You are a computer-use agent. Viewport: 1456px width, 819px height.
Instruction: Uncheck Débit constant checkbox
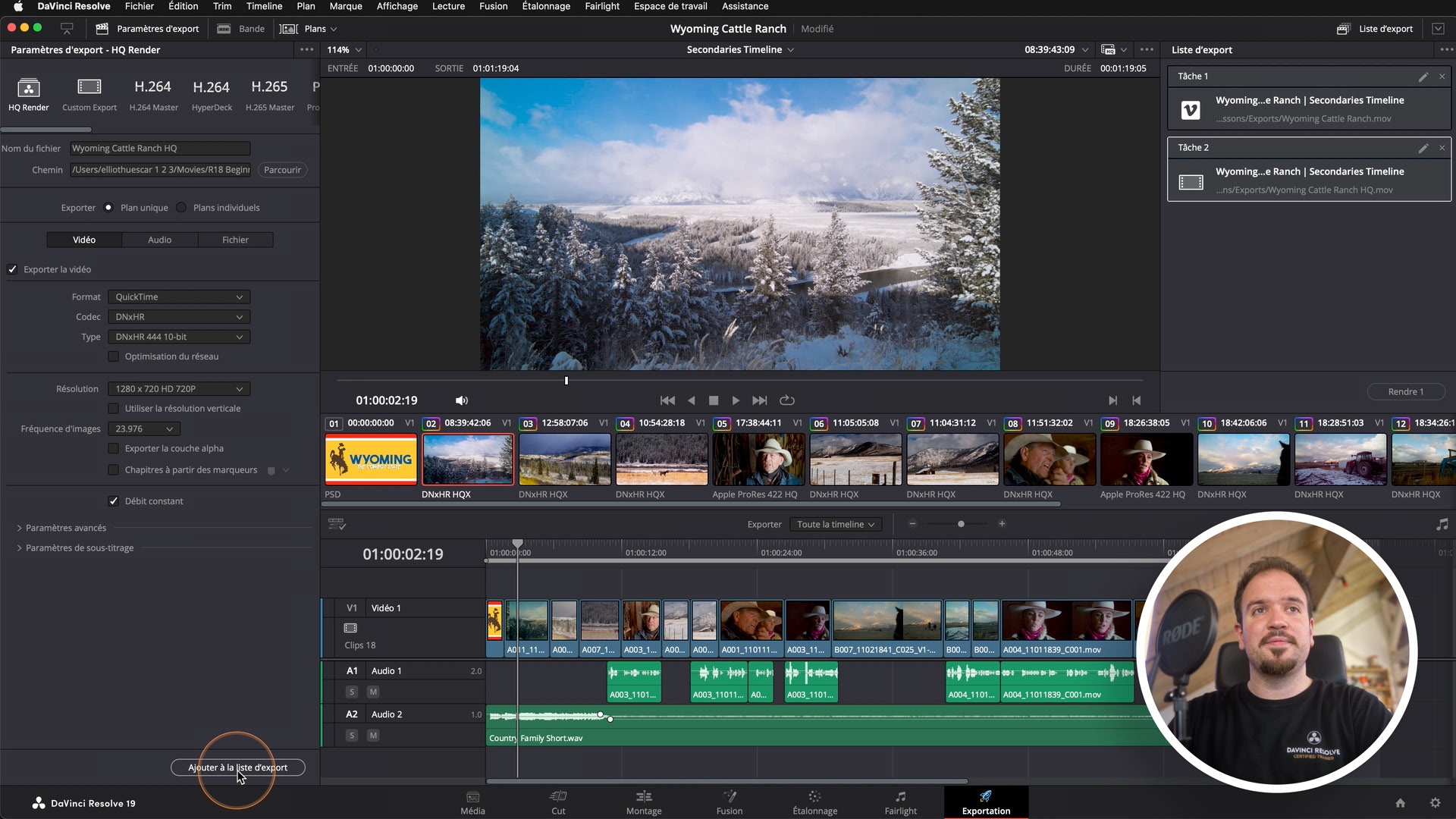pyautogui.click(x=114, y=501)
